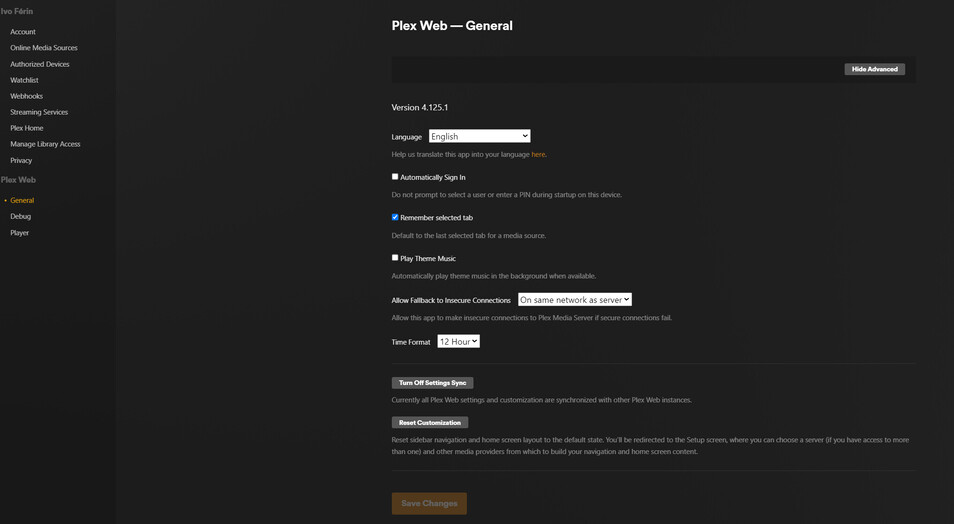
Task: Open the Language dropdown
Action: pos(479,136)
